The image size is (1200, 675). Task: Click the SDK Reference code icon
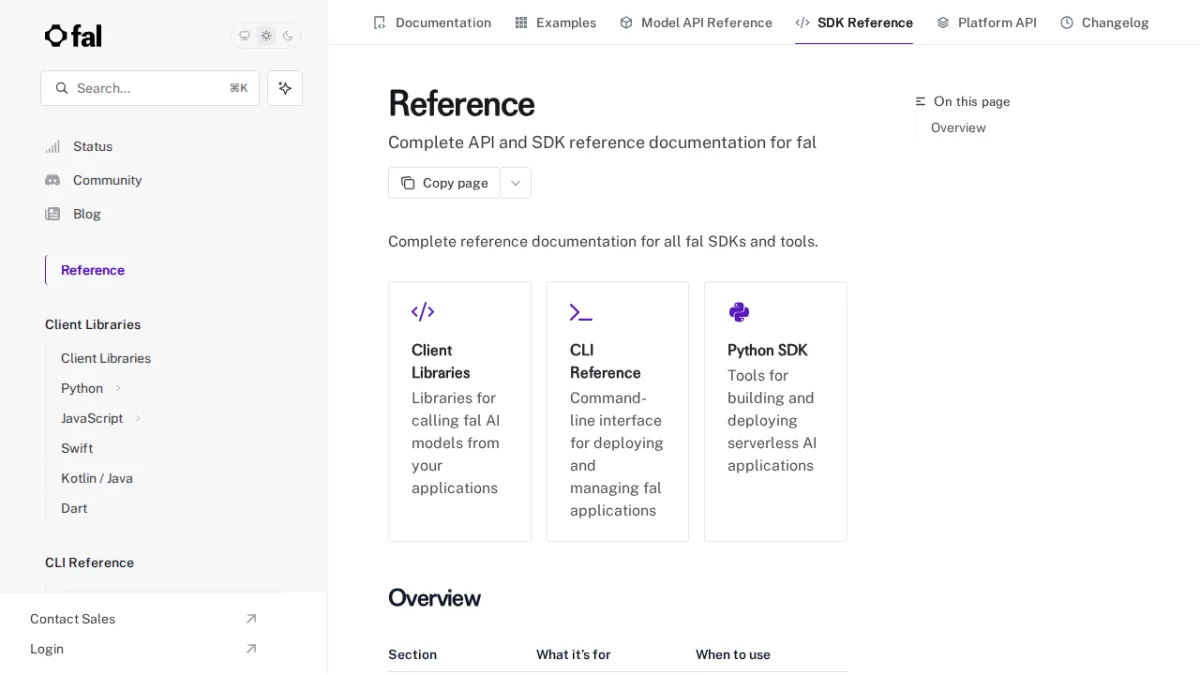coord(802,22)
